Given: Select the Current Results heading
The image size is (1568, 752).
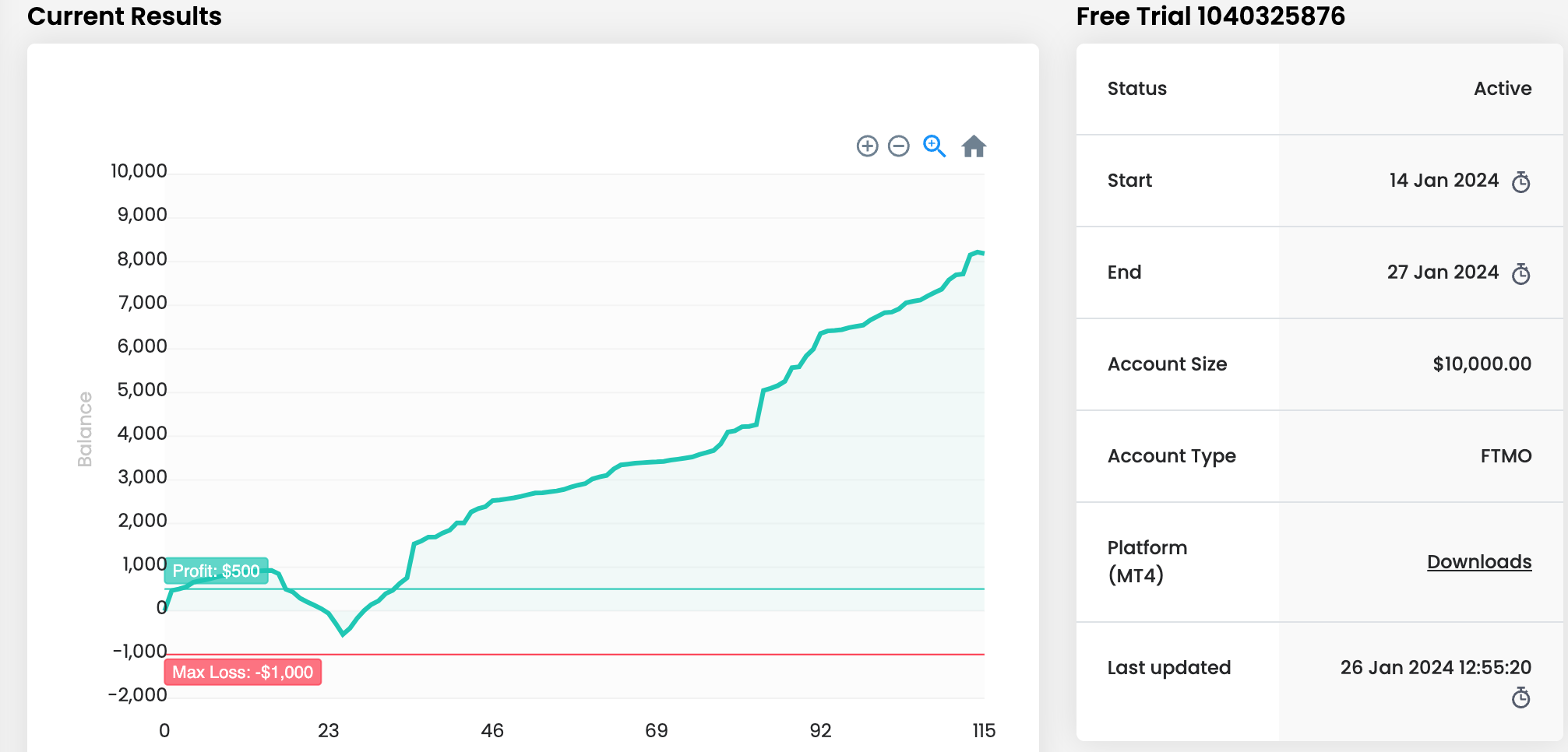Looking at the screenshot, I should [125, 16].
